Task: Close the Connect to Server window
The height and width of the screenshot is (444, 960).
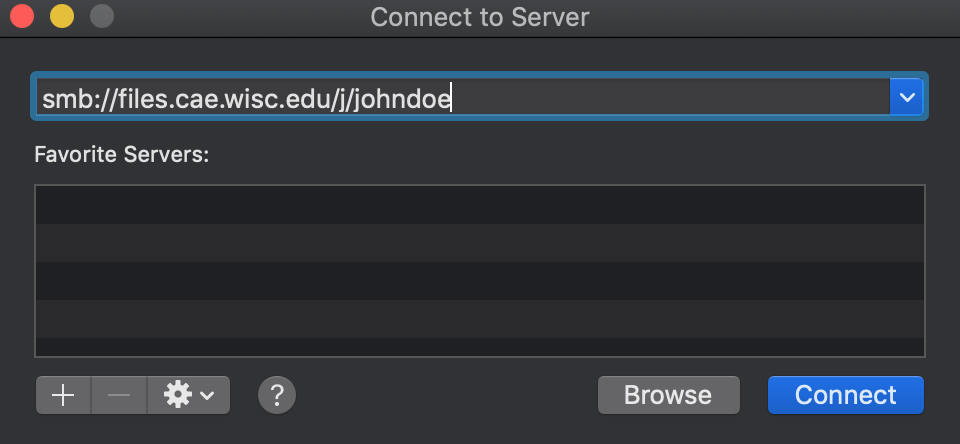Action: click(x=22, y=17)
